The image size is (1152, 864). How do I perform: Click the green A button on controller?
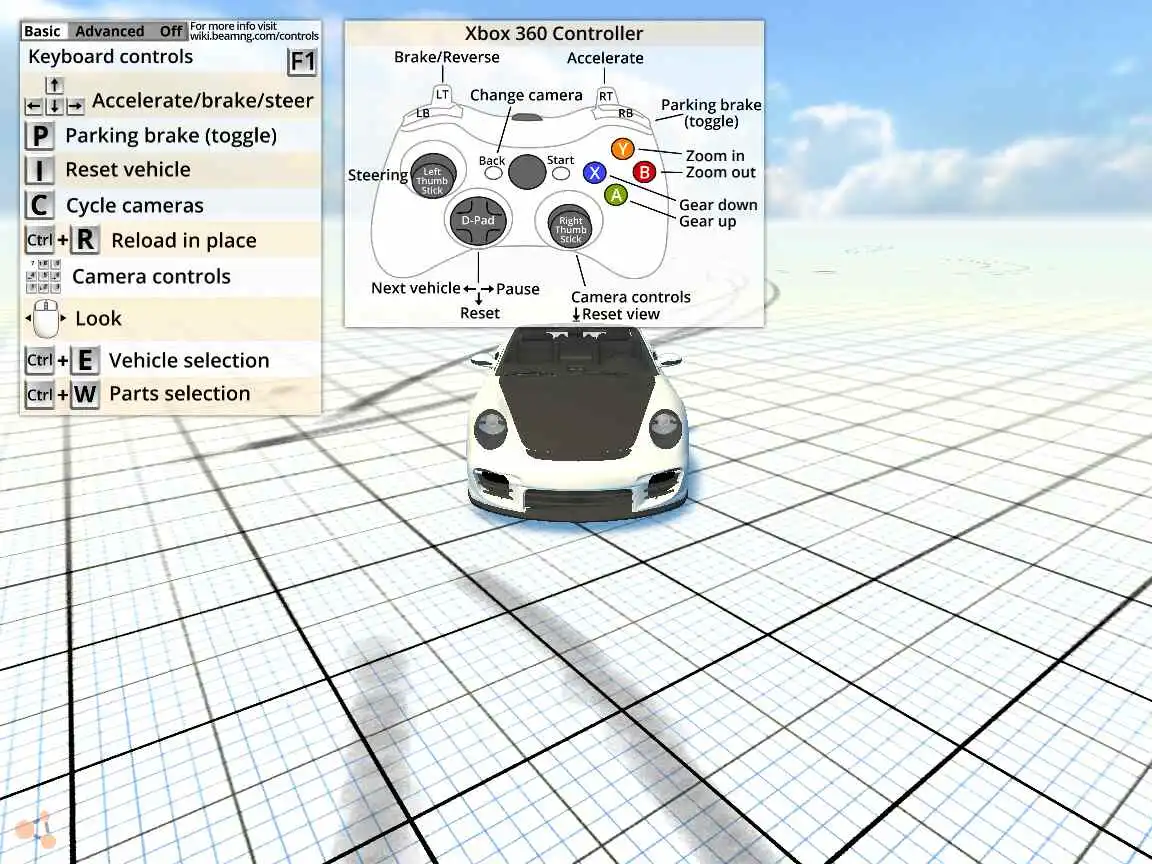[616, 195]
